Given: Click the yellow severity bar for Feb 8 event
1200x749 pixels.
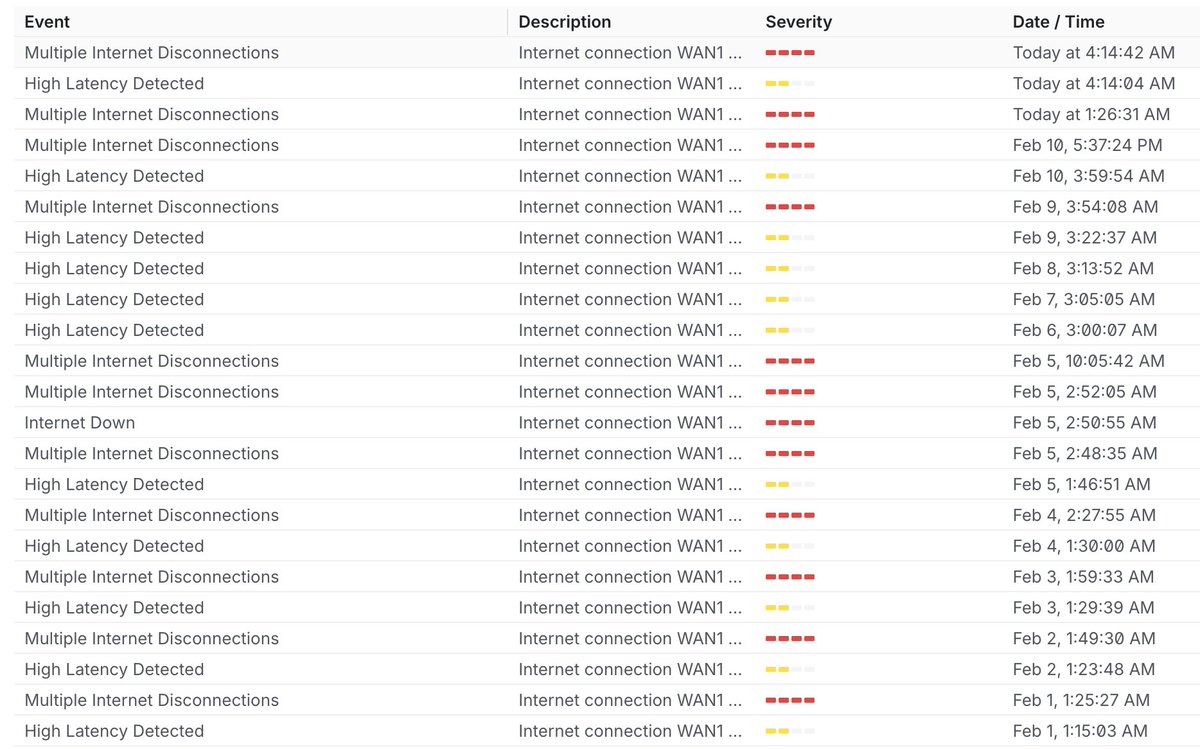Looking at the screenshot, I should click(x=790, y=269).
